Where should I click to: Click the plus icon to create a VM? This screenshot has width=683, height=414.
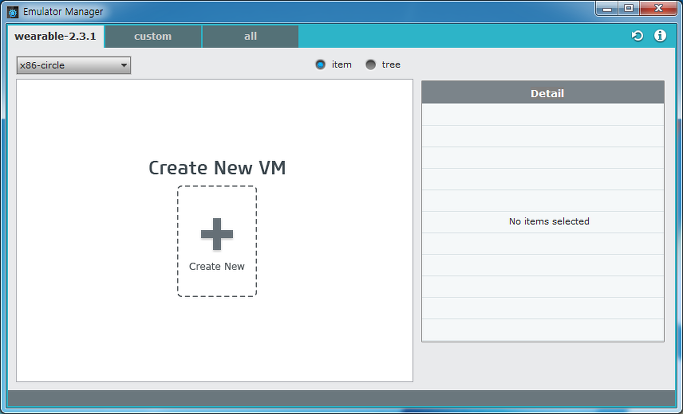(217, 234)
